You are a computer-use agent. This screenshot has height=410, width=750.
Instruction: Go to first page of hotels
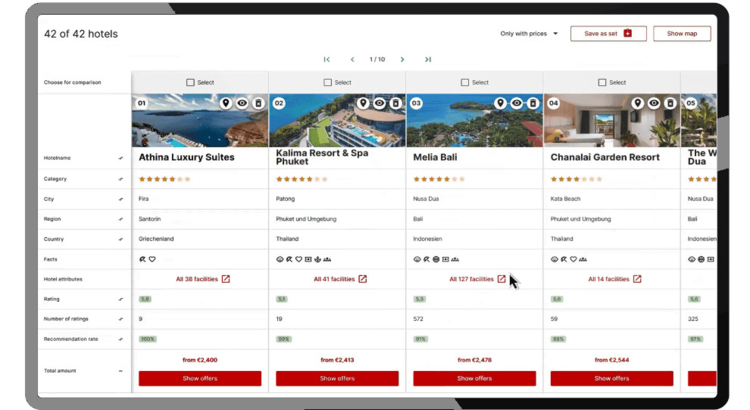pyautogui.click(x=327, y=59)
